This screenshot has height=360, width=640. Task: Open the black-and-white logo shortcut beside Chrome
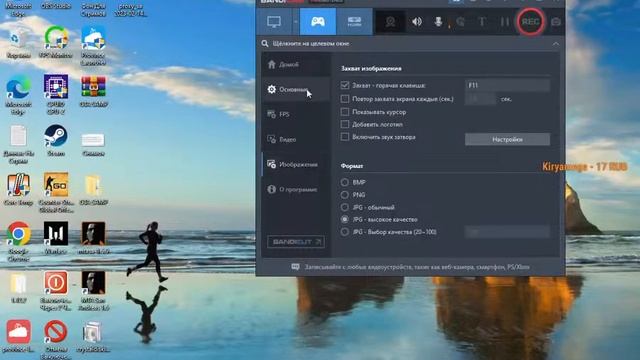(x=56, y=238)
